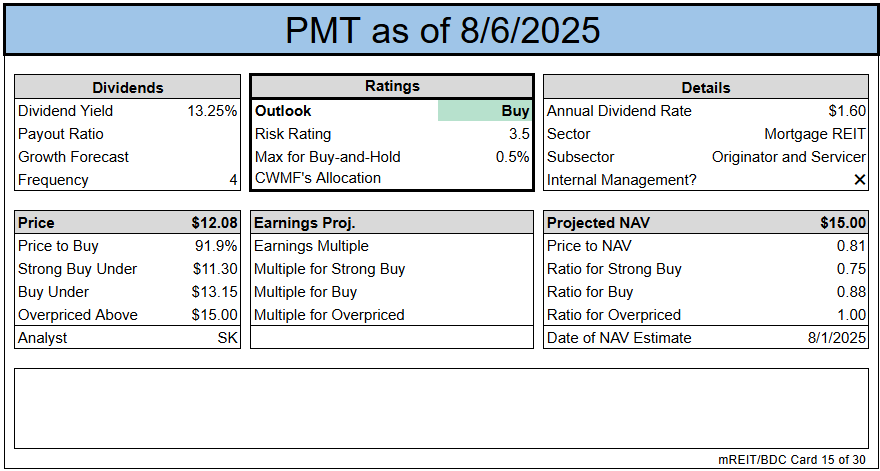Screen dimensions: 880x471
Task: Select the green Buy outlook cell
Action: (484, 112)
